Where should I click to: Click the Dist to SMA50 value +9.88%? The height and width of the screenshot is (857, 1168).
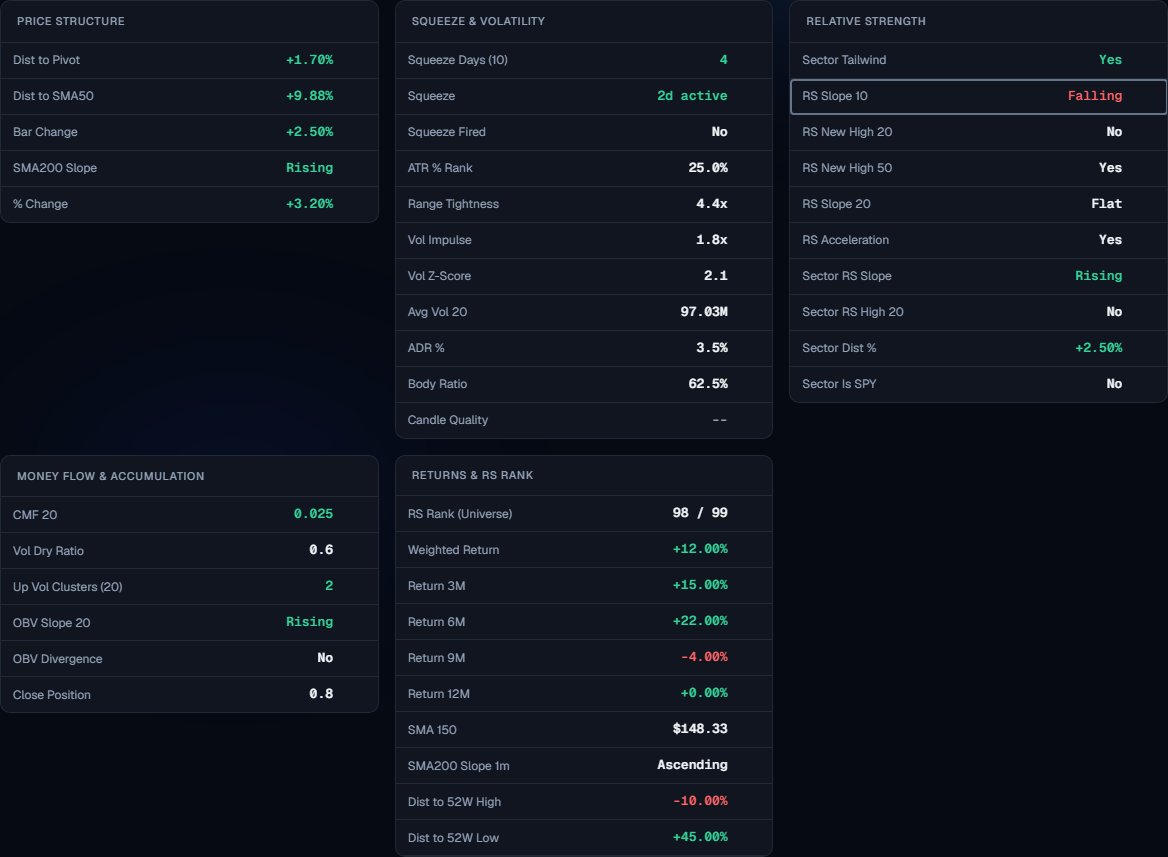pos(309,95)
